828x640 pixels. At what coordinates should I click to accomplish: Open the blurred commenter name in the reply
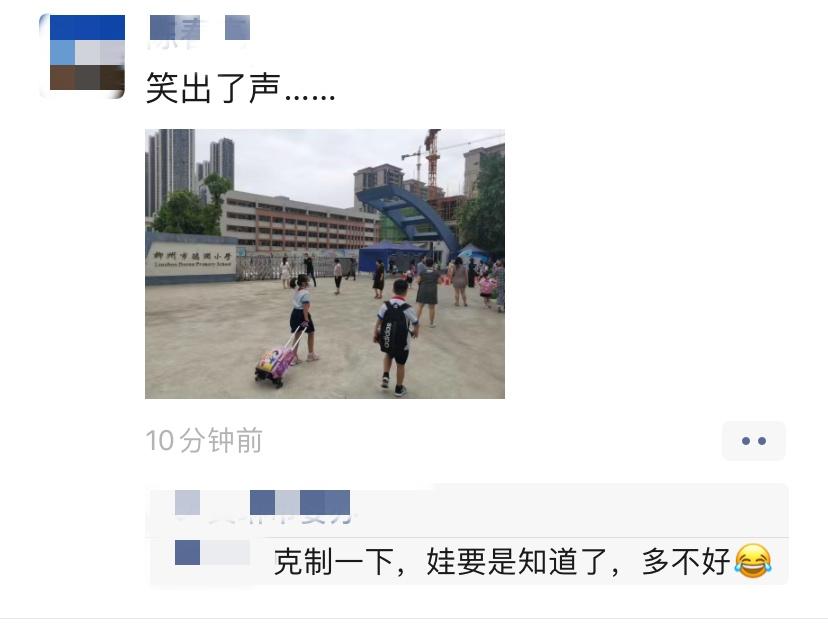213,552
